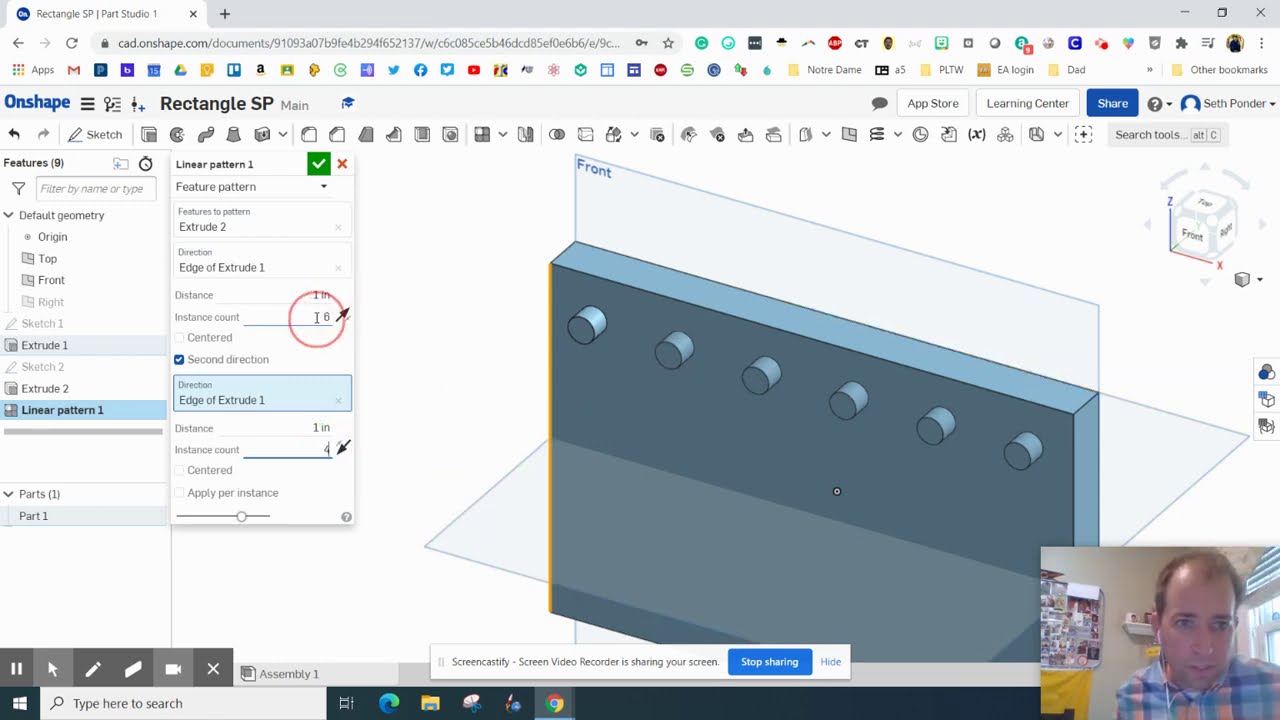Select Sketch 1 feature
The height and width of the screenshot is (720, 1280).
point(42,324)
